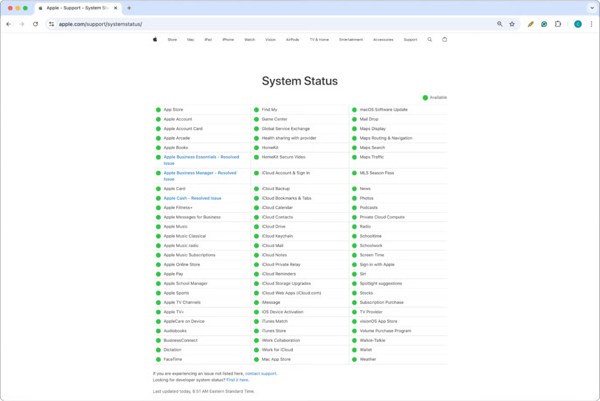
Task: Open the Store menu item
Action: [172, 39]
